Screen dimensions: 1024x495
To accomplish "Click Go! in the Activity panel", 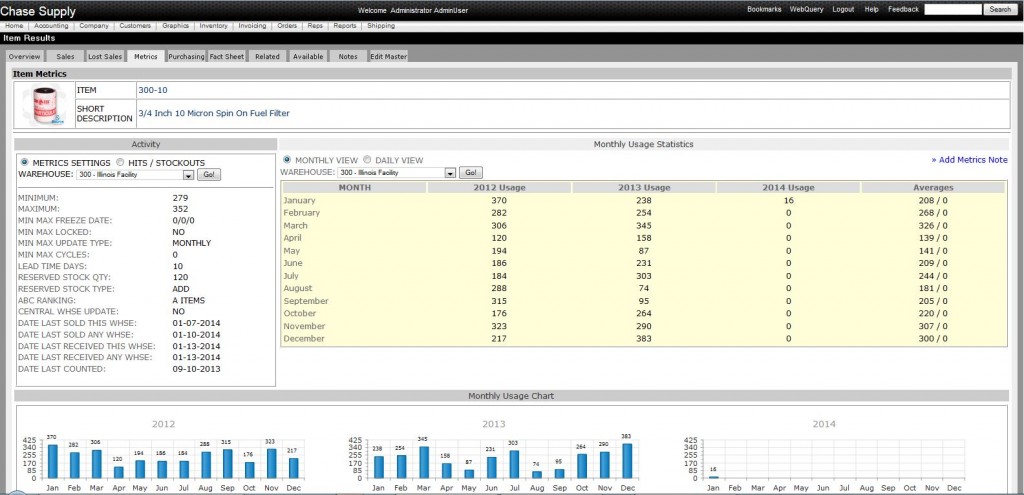I will [209, 175].
